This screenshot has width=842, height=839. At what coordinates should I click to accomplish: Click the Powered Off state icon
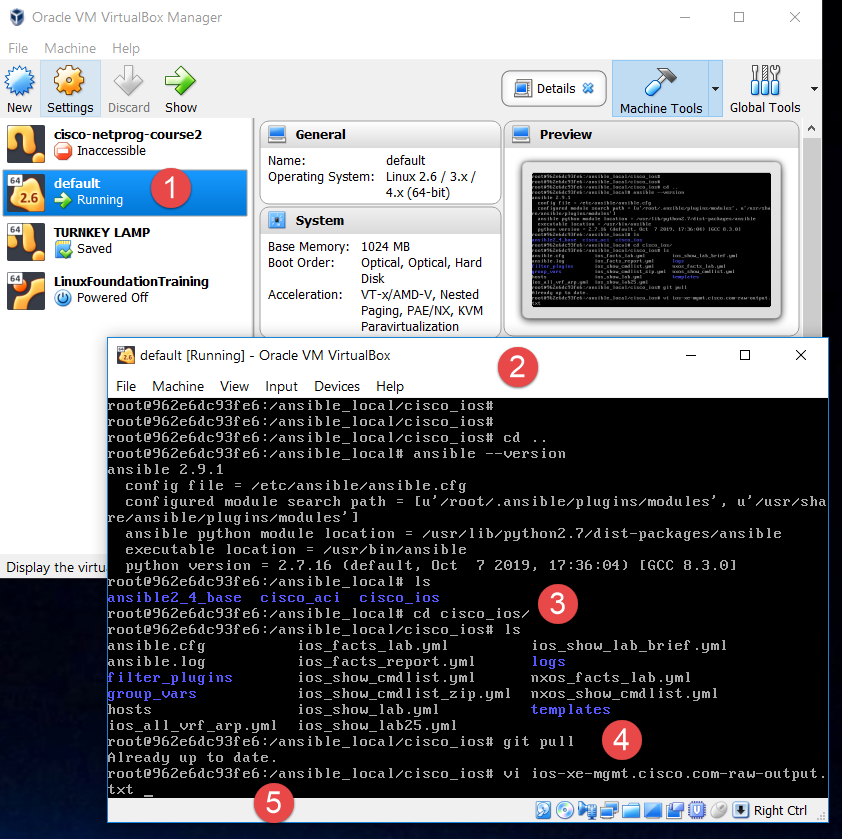pos(63,298)
